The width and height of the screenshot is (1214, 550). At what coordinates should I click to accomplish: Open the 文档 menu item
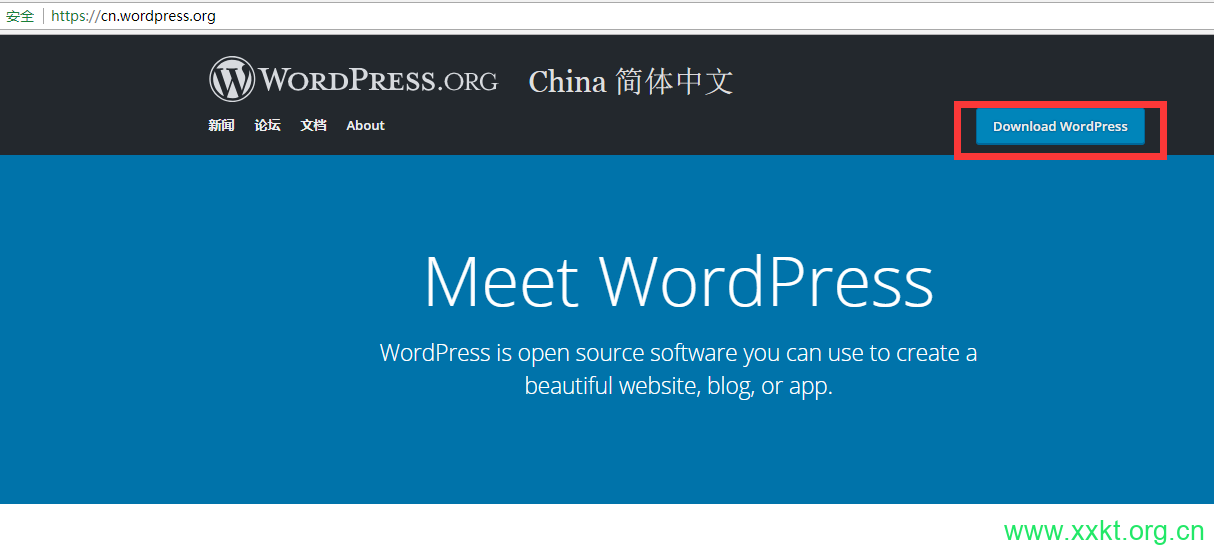[313, 126]
